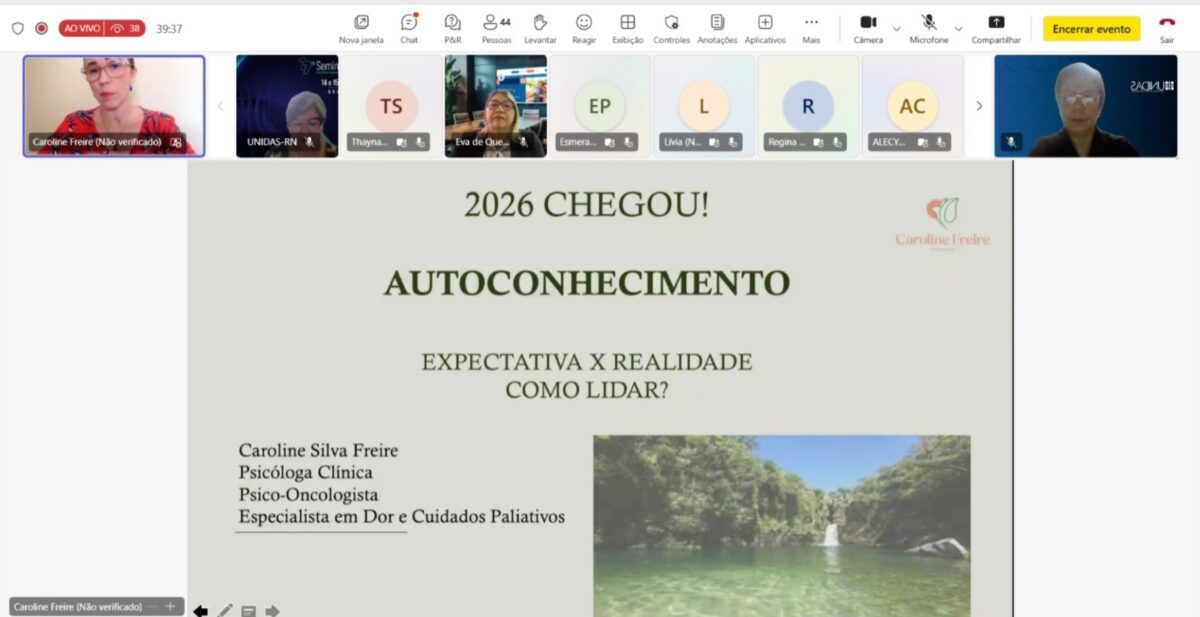Screen dimensions: 1200x617
Task: Expand microphone options dropdown arrow
Action: click(958, 29)
